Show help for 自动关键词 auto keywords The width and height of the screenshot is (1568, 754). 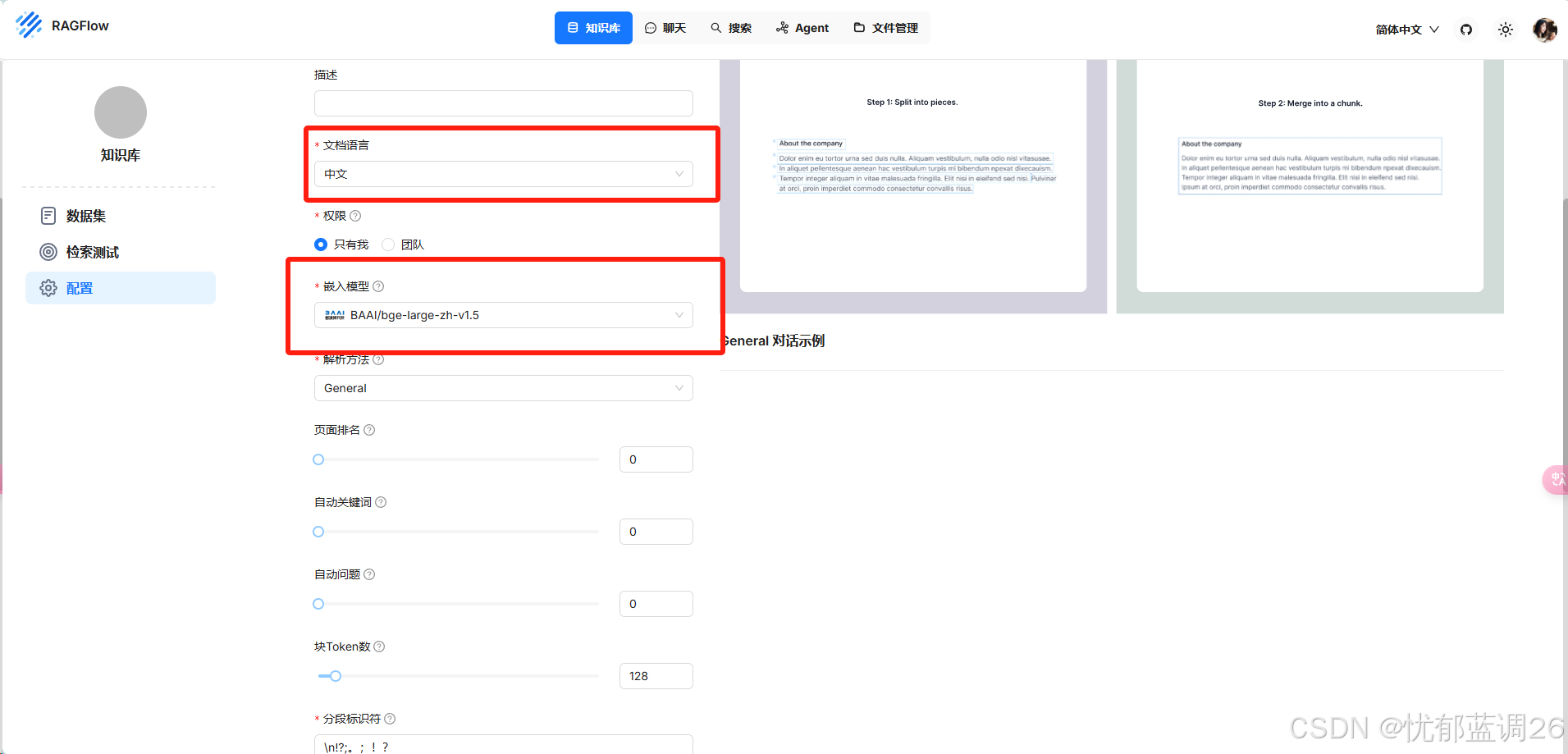tap(381, 502)
